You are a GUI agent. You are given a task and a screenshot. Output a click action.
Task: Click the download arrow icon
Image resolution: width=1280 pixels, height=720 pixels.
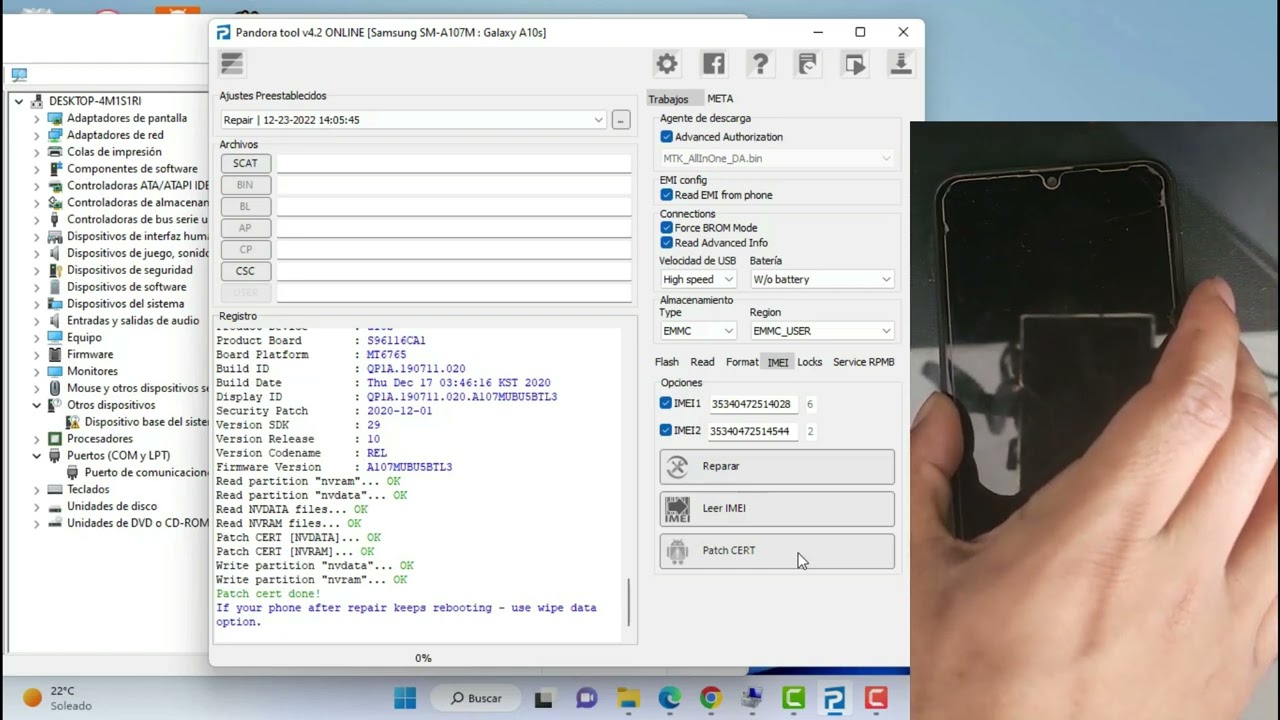click(x=900, y=65)
